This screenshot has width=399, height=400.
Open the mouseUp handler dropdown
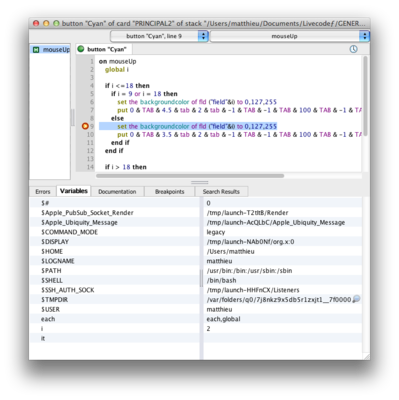tap(290, 36)
